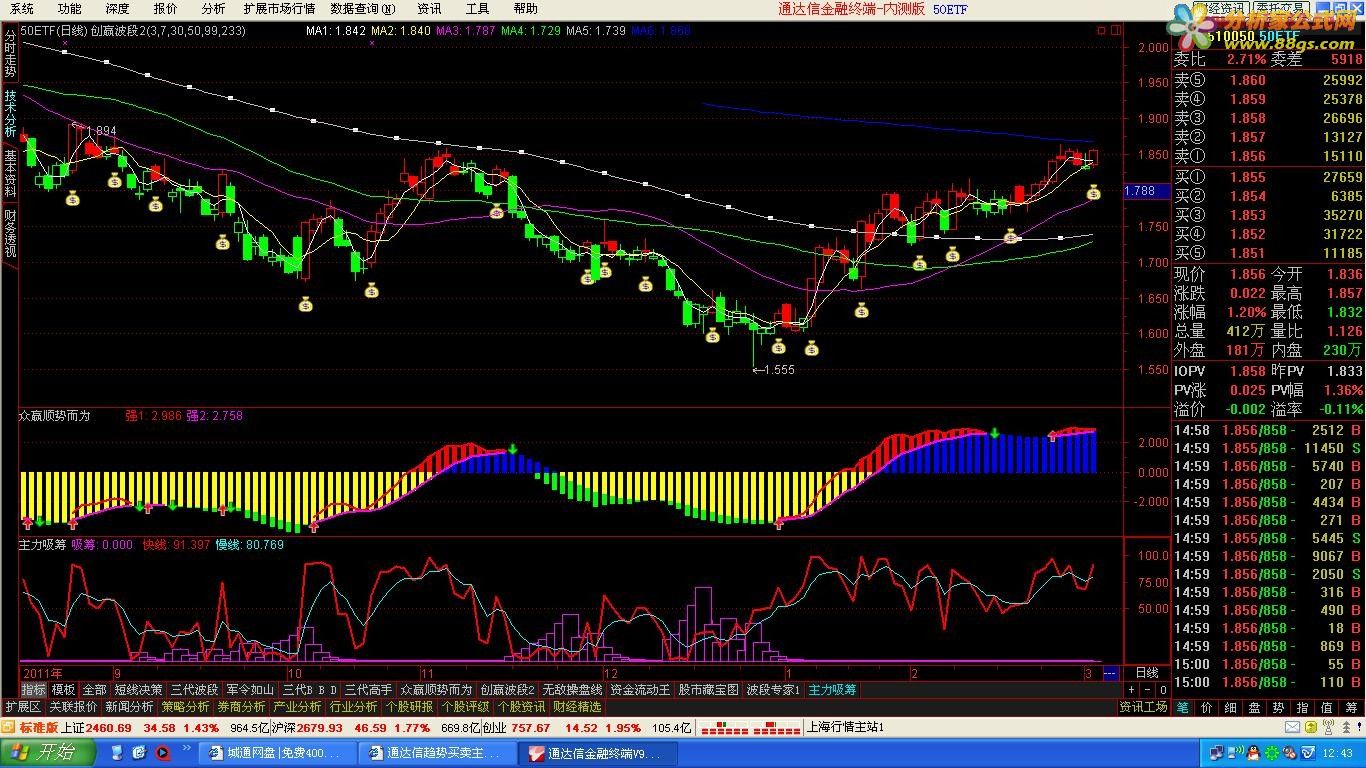This screenshot has width=1366, height=768.
Task: Select the 模板 indicator tab
Action: (x=63, y=690)
